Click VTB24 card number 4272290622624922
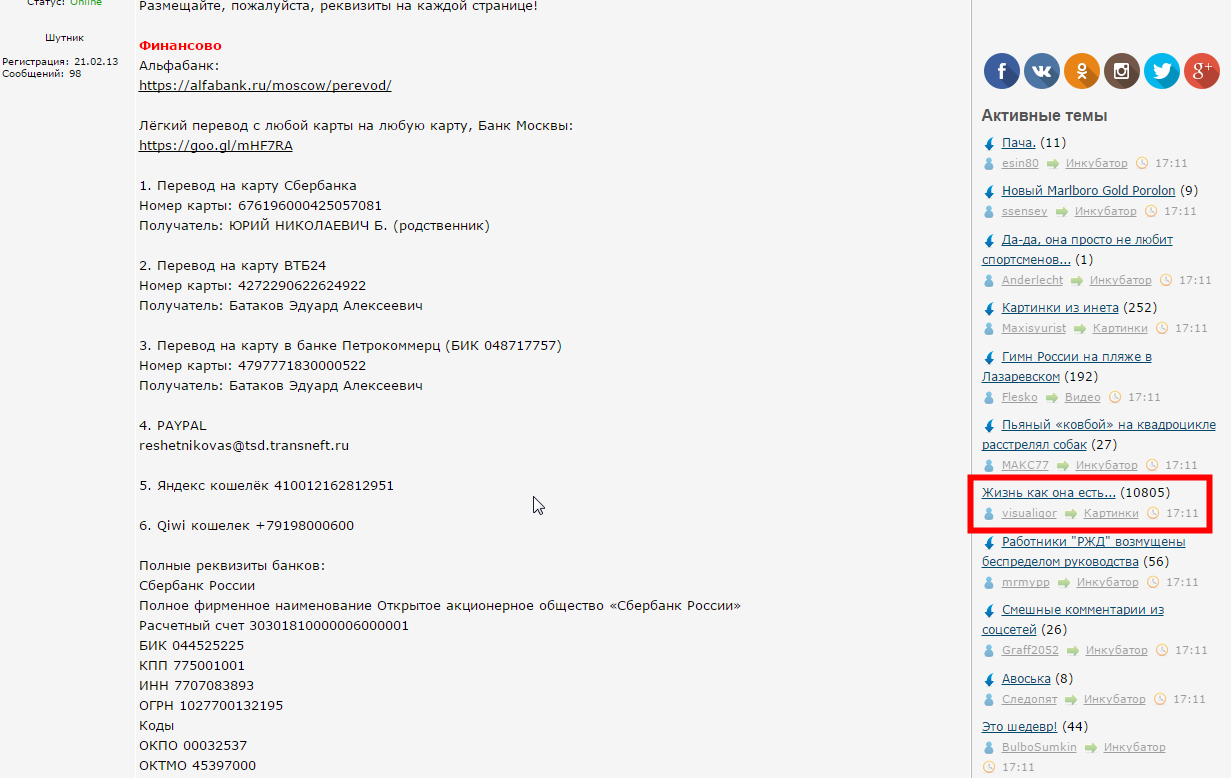The image size is (1231, 778). pyautogui.click(x=302, y=286)
